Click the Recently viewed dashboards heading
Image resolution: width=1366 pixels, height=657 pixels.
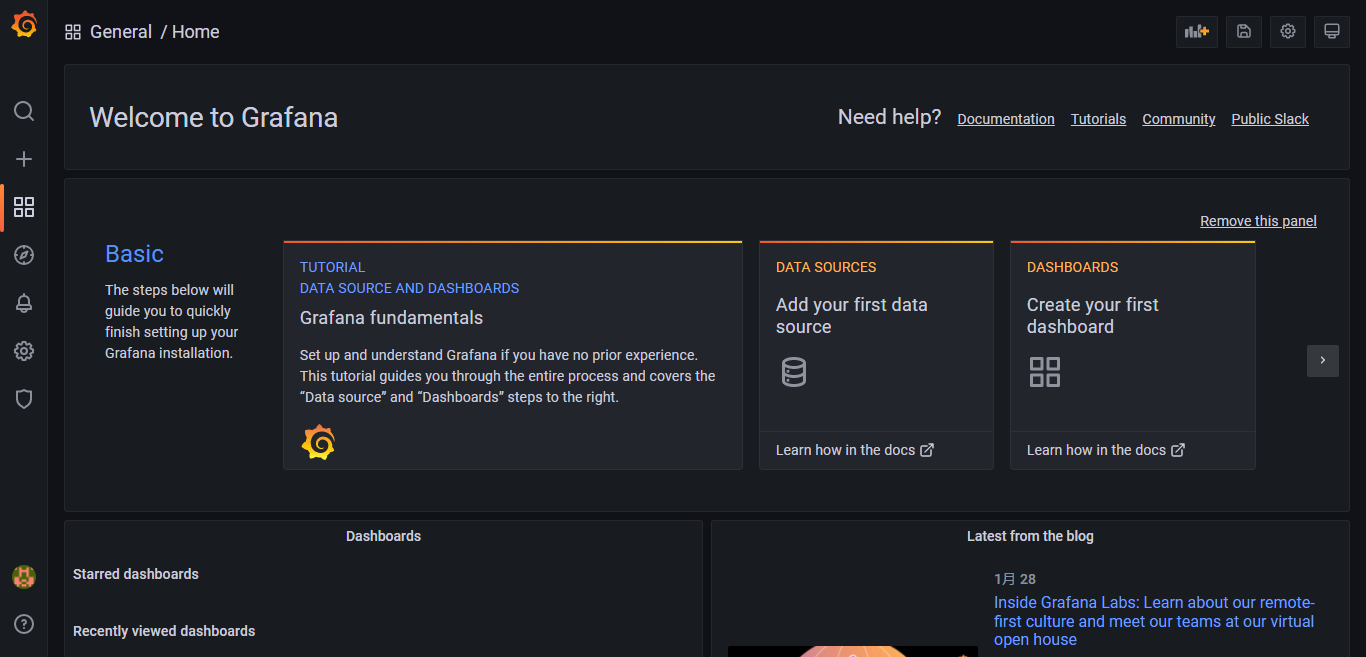164,631
